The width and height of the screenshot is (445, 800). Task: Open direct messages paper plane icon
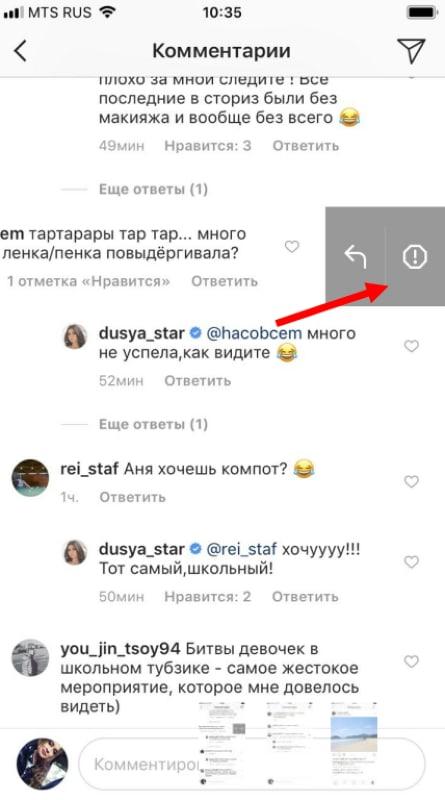tap(411, 51)
